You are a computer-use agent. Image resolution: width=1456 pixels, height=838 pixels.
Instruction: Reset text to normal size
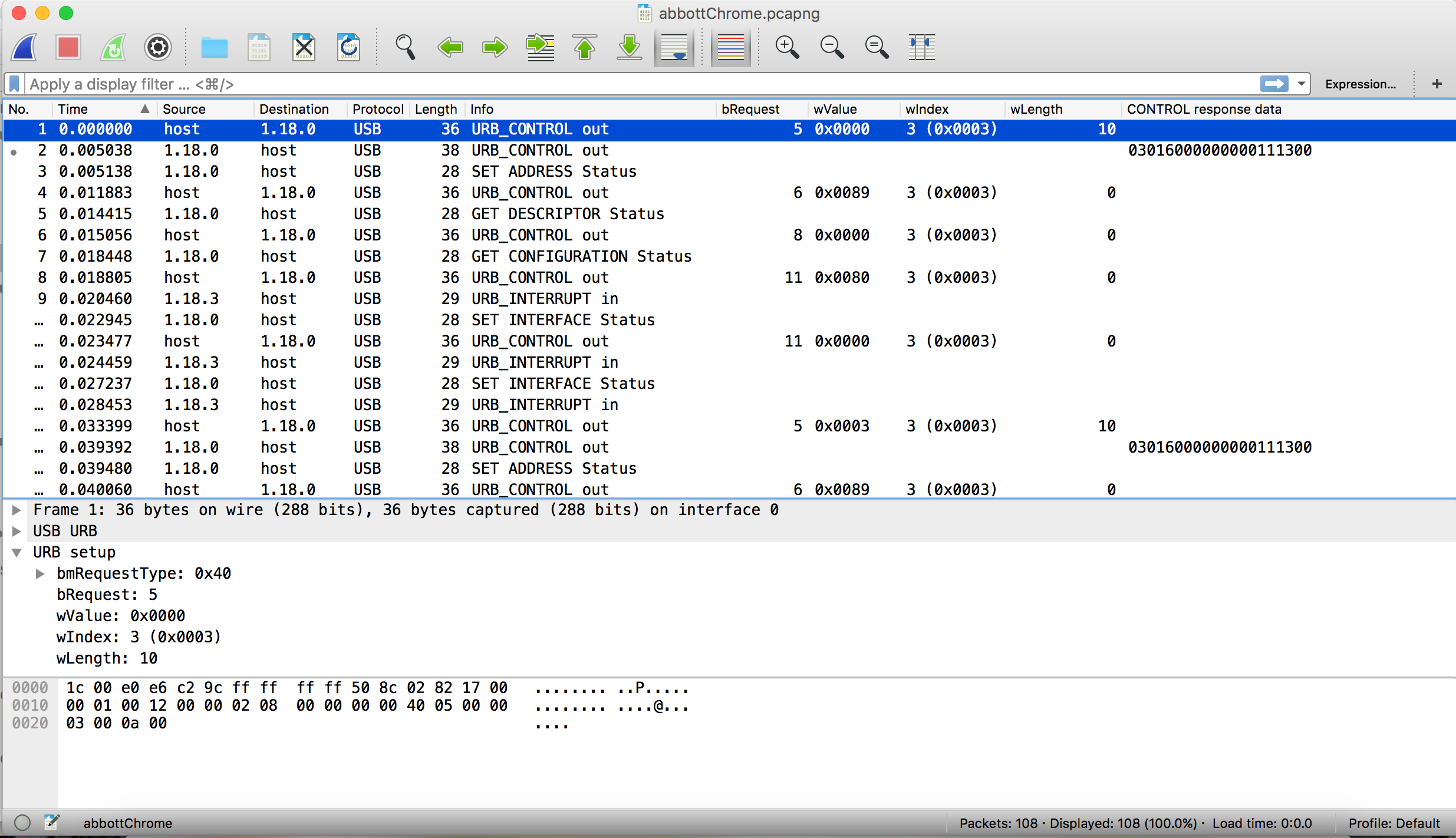pos(877,48)
